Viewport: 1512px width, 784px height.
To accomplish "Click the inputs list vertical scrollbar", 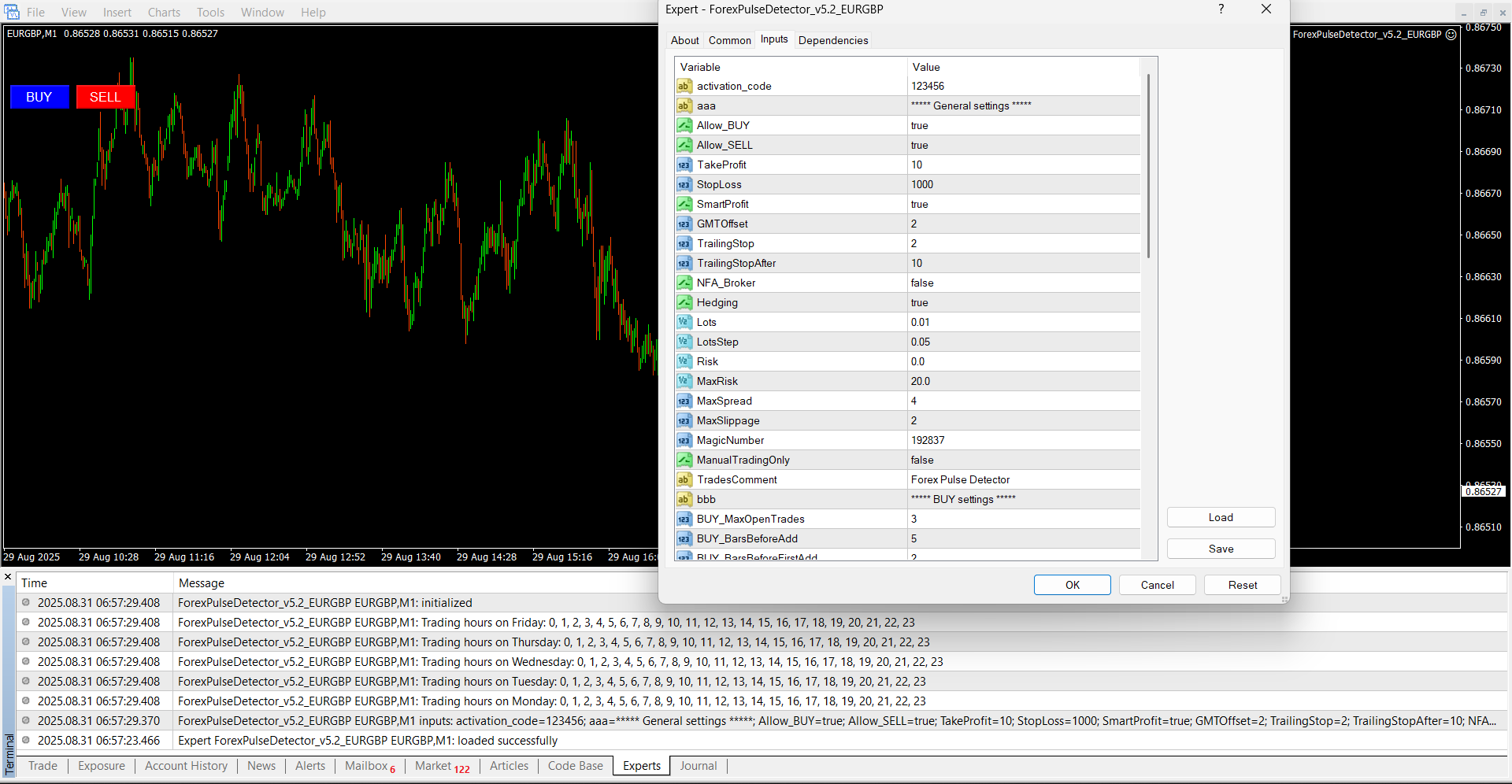I will tap(1148, 165).
